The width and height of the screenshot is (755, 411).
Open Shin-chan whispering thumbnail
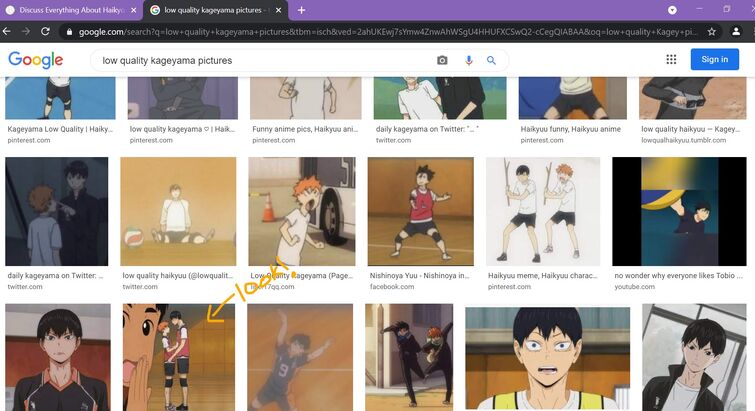click(x=179, y=357)
